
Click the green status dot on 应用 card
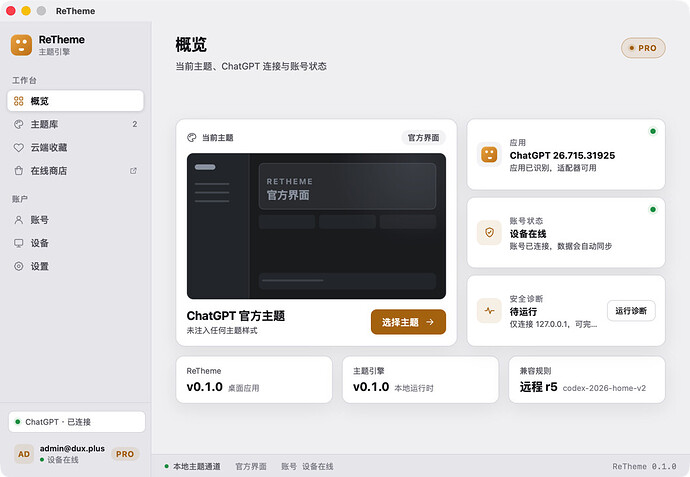pyautogui.click(x=653, y=131)
